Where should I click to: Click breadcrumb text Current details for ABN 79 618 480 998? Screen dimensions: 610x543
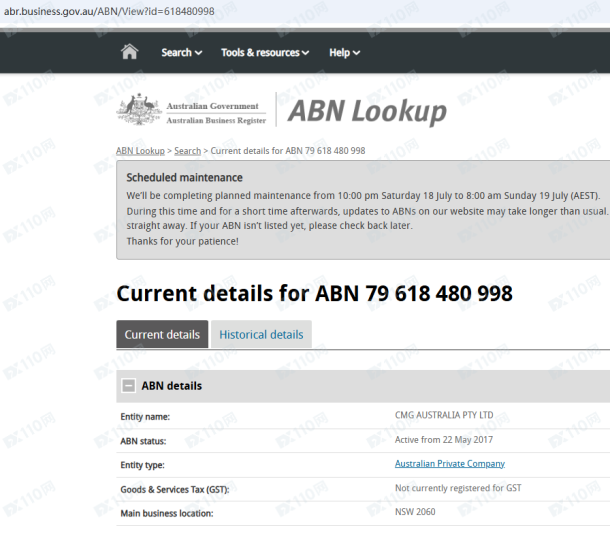(288, 151)
